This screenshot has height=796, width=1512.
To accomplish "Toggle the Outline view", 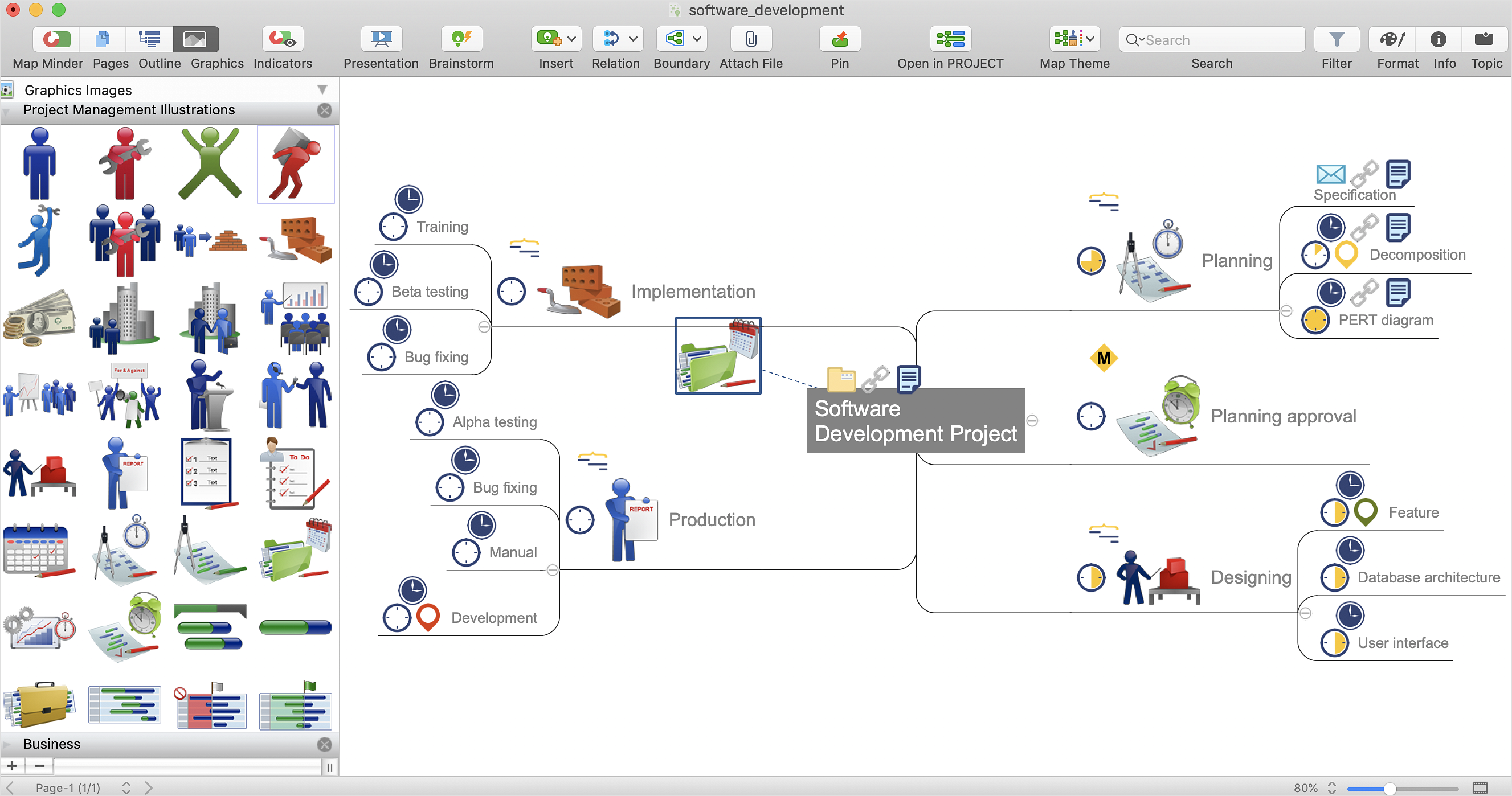I will coord(149,39).
